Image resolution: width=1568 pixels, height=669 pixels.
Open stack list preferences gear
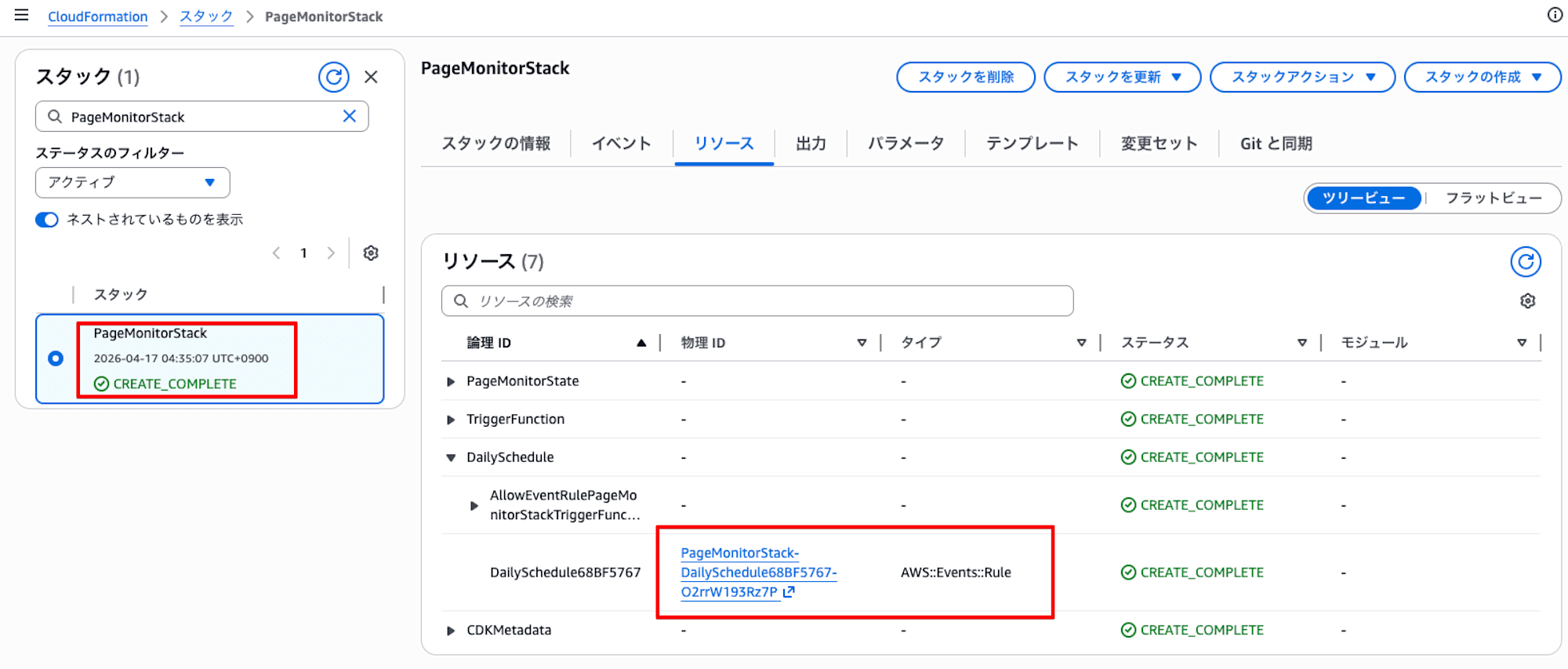pos(371,253)
